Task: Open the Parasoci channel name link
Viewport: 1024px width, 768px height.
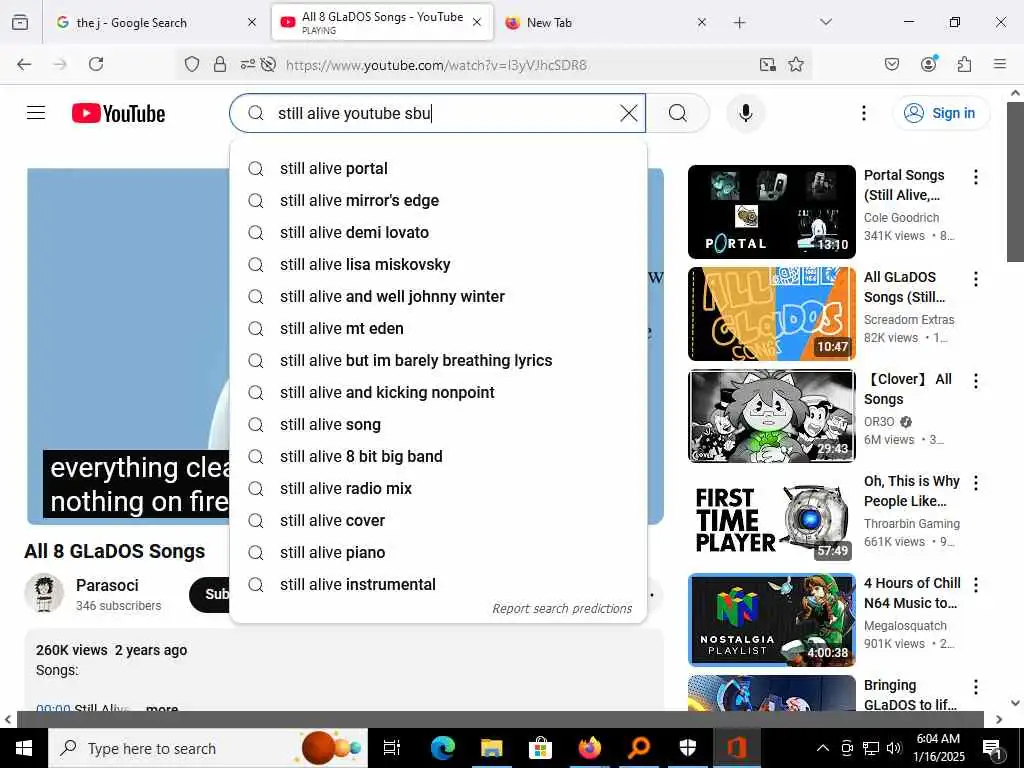Action: pos(107,585)
